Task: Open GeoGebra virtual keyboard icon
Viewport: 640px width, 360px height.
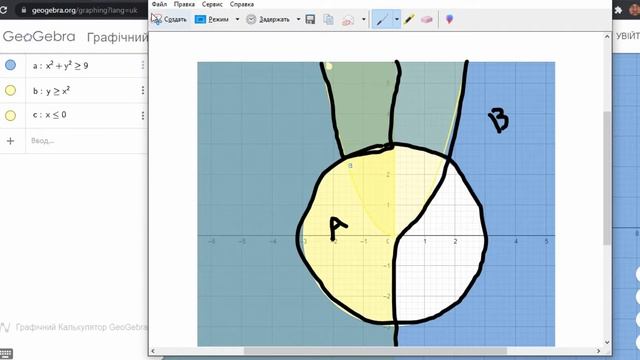Action: pos(6,353)
